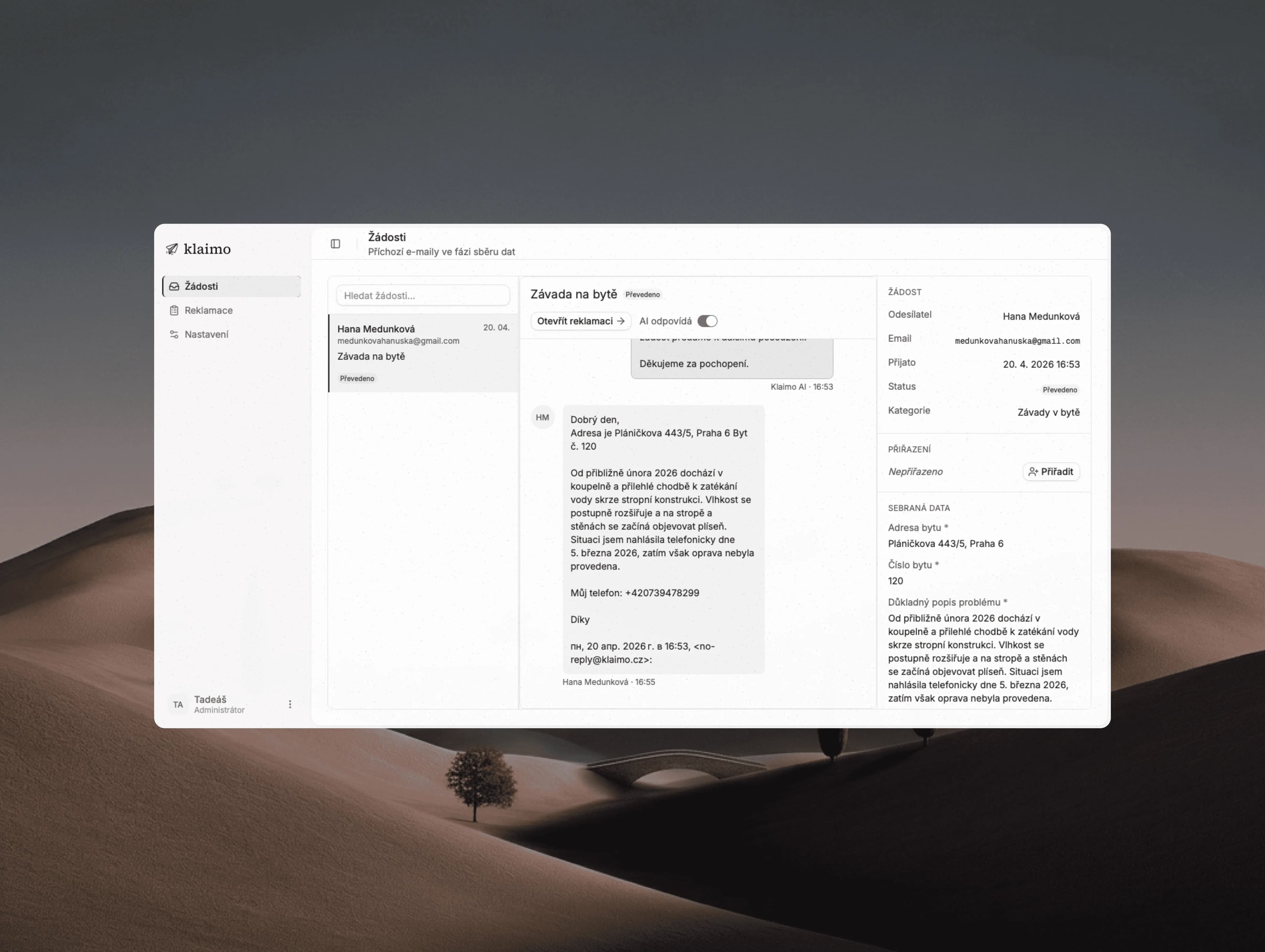Open the Tadeáš user options menu
Viewport: 1265px width, 952px height.
290,704
